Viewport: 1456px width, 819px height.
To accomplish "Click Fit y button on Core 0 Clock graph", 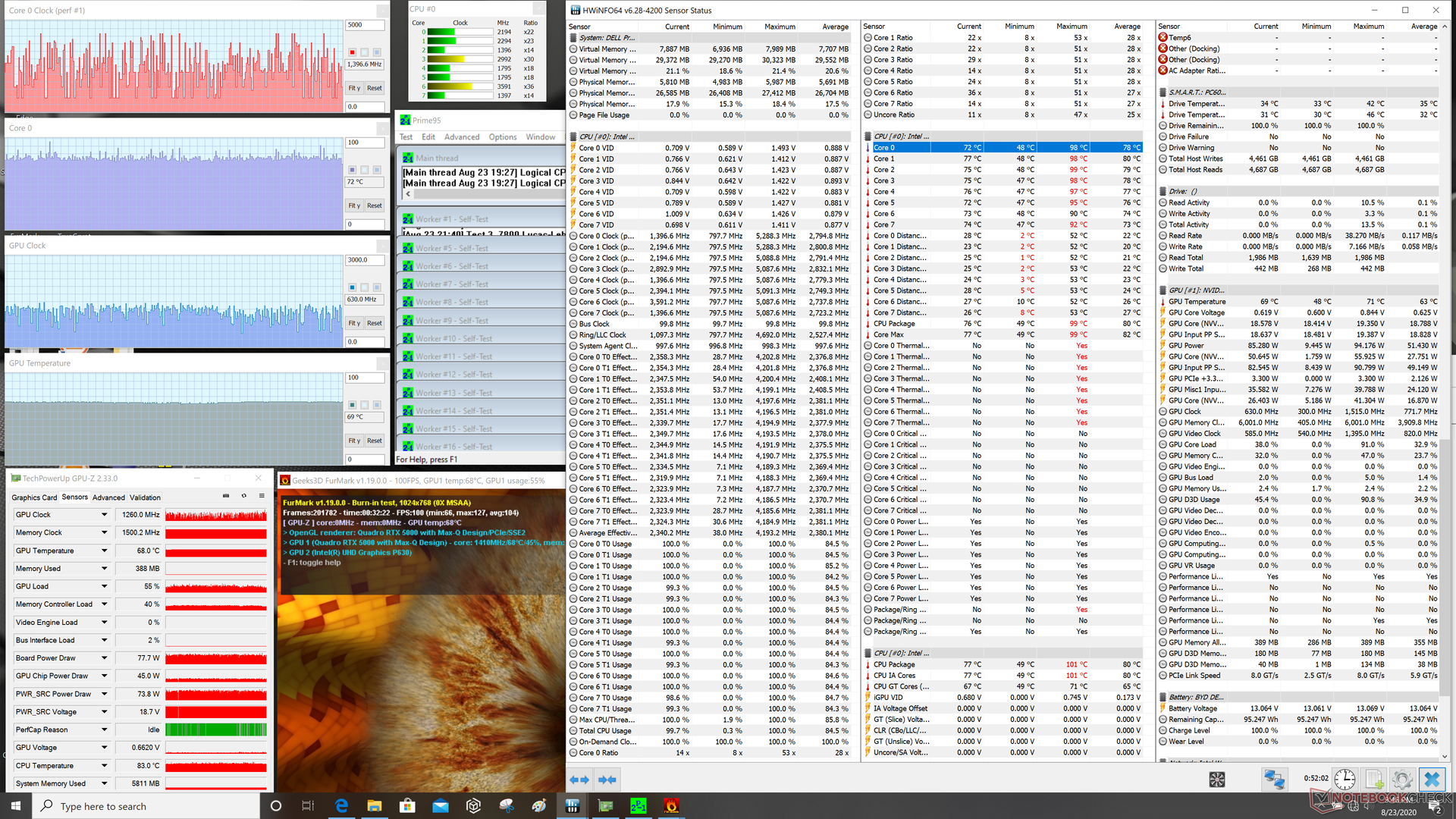I will (x=354, y=88).
